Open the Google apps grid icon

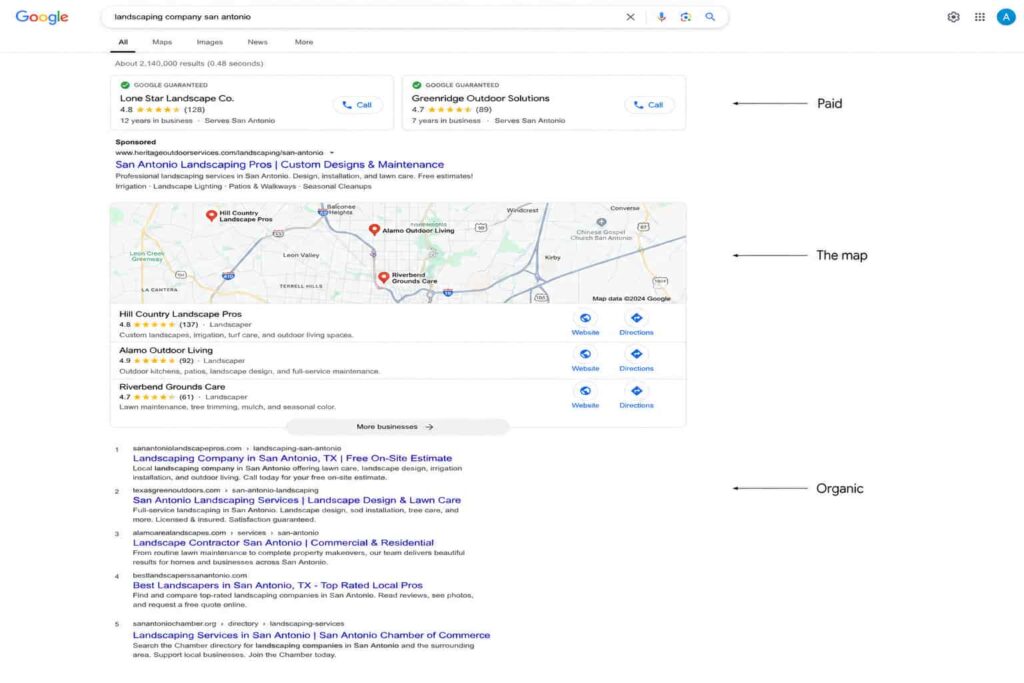pyautogui.click(x=980, y=17)
